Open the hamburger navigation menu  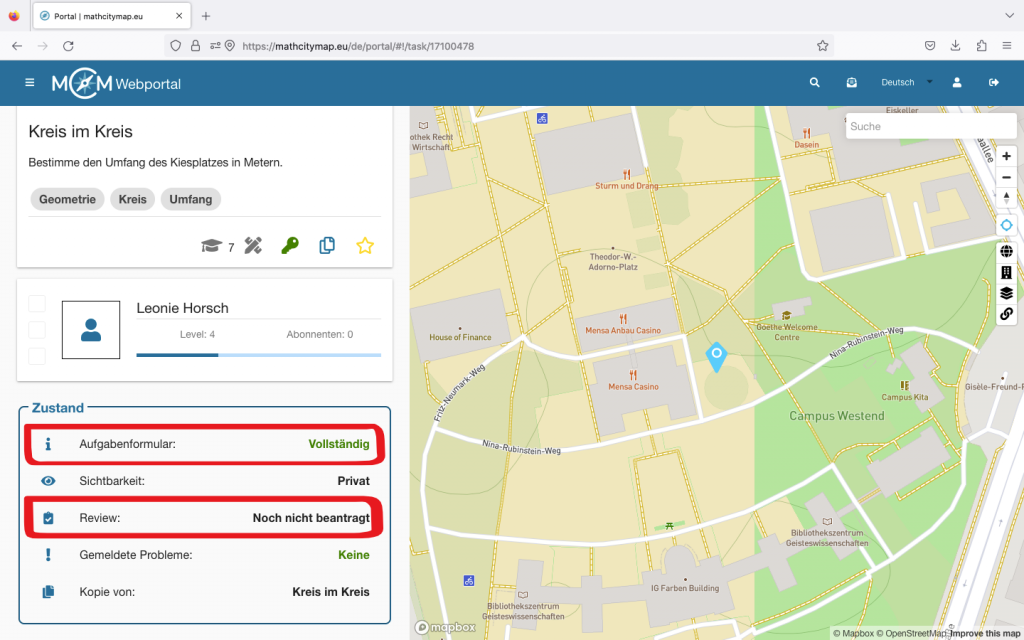[29, 83]
